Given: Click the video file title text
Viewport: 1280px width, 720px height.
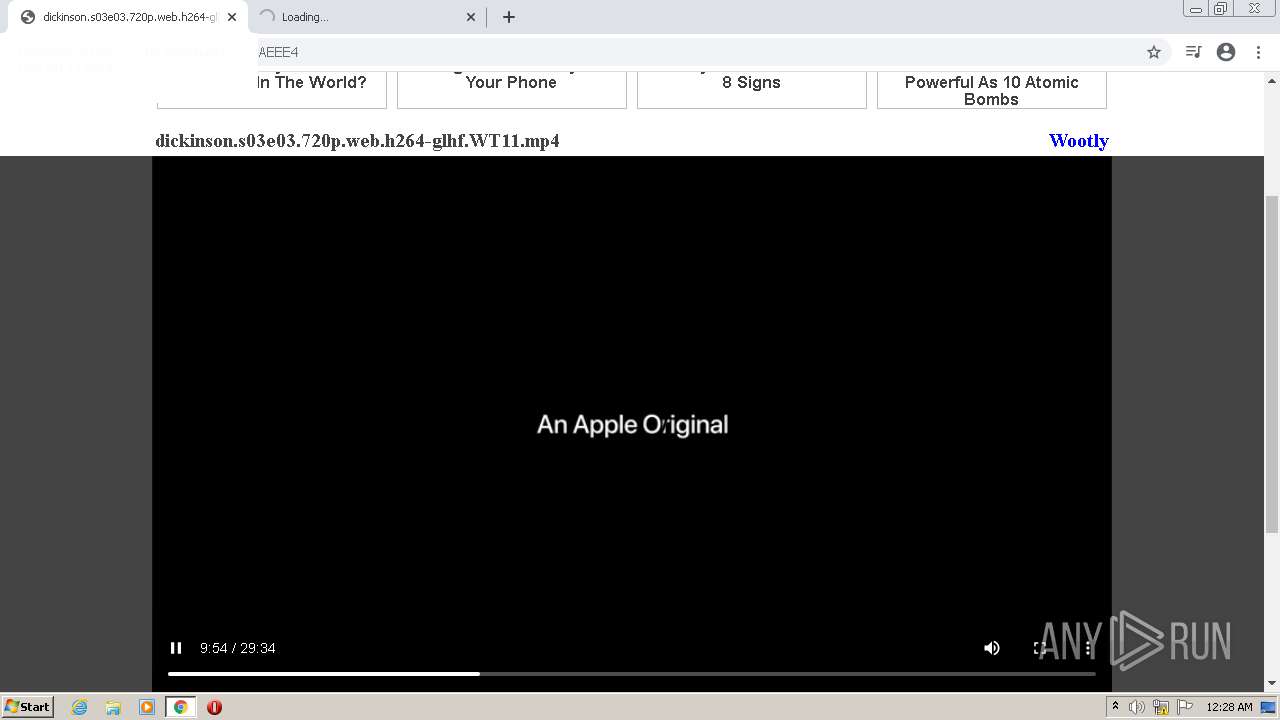Looking at the screenshot, I should (x=357, y=140).
